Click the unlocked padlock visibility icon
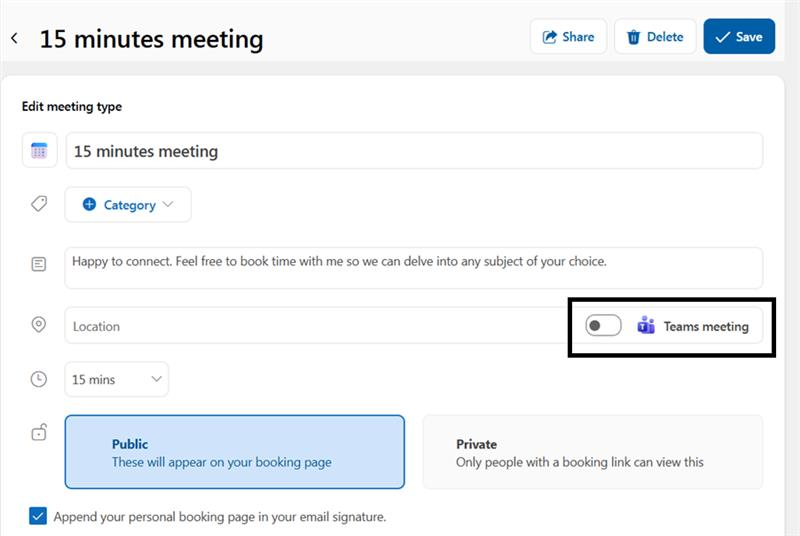Screen dimensions: 800x536 coord(39,432)
